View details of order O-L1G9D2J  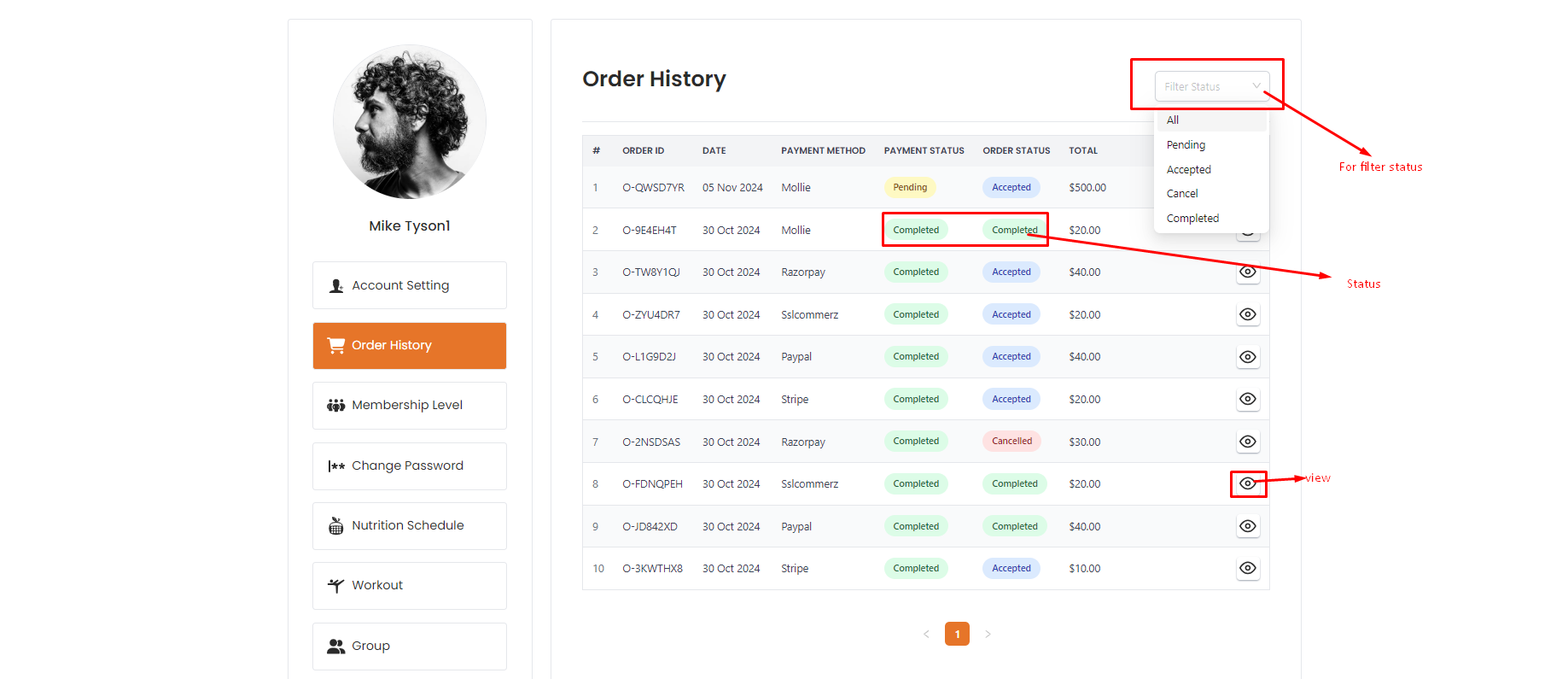1248,357
